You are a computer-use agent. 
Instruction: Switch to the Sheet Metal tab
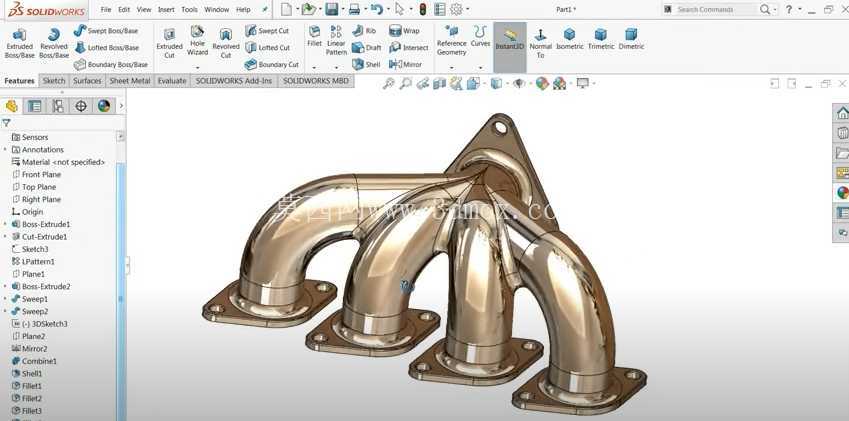click(130, 81)
